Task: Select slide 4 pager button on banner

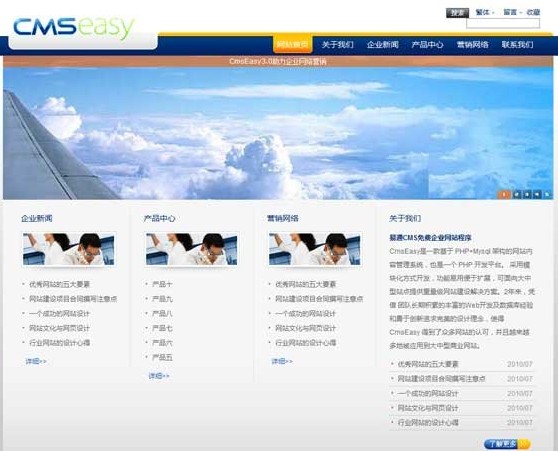Action: click(537, 194)
